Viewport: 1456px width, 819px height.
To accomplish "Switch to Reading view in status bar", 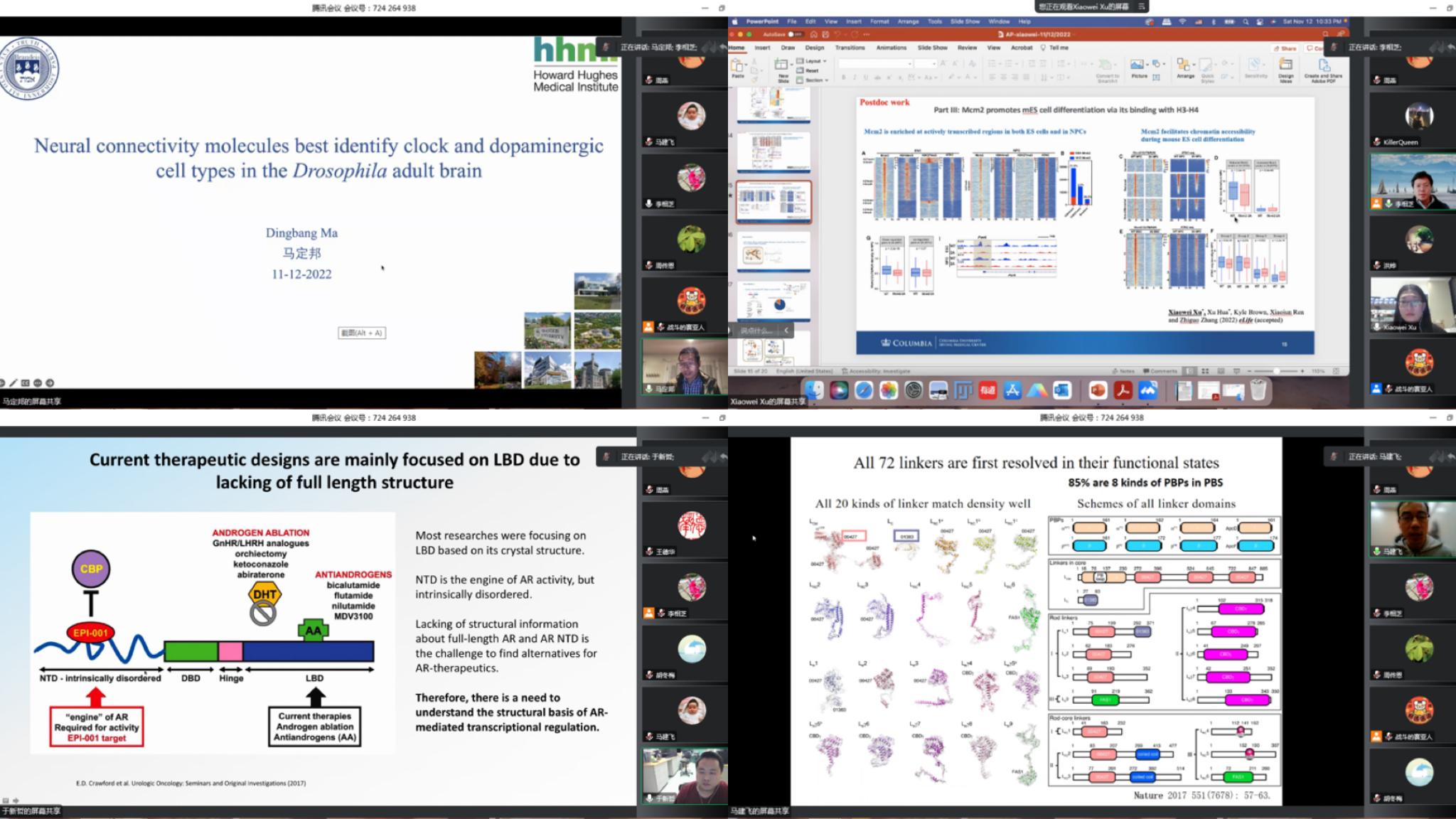I will pos(1221,371).
